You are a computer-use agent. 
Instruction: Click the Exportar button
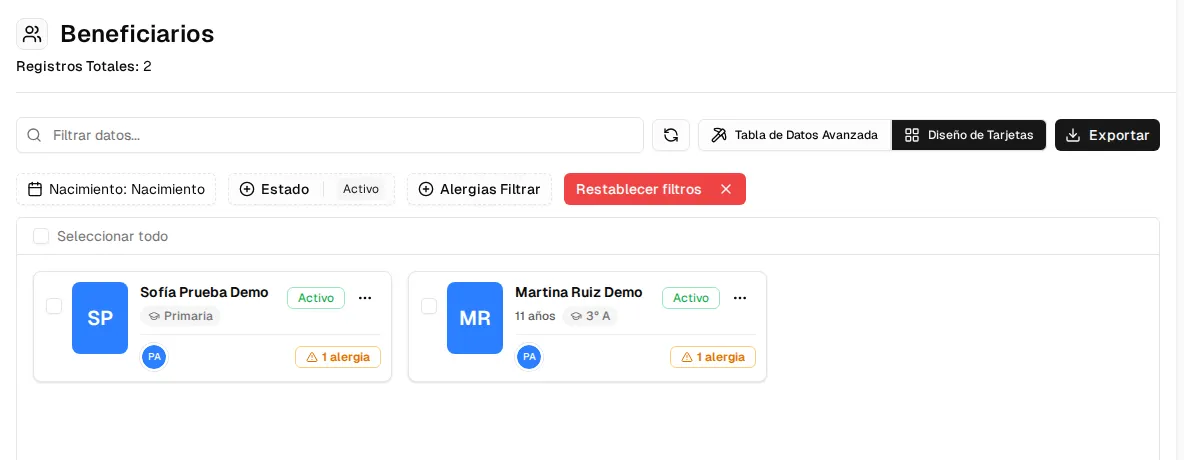pyautogui.click(x=1107, y=135)
